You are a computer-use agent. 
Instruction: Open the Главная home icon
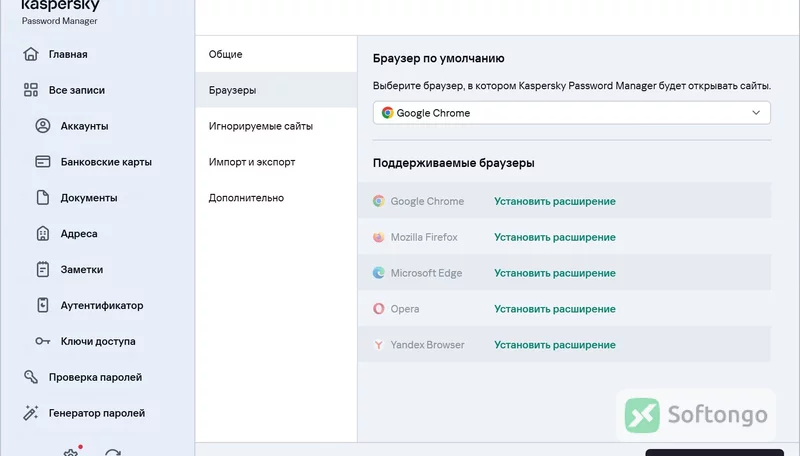(x=31, y=54)
